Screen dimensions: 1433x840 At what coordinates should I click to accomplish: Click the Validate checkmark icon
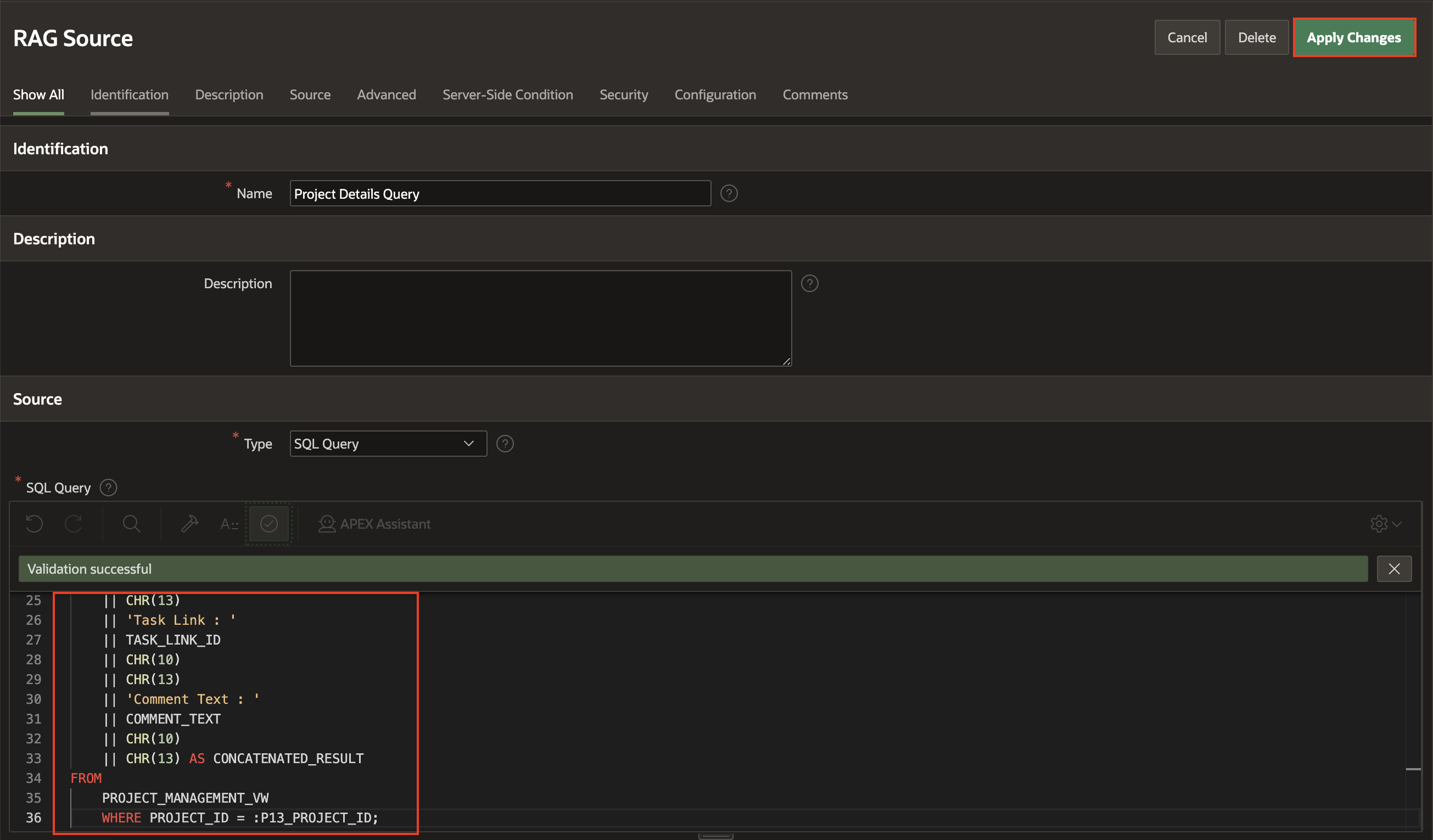pyautogui.click(x=269, y=523)
